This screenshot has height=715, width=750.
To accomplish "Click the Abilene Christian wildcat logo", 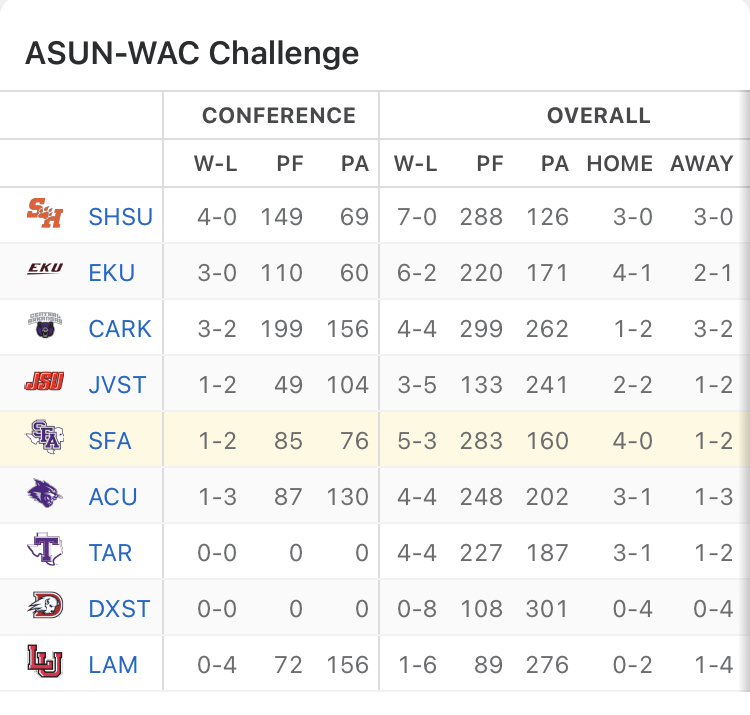I will click(x=44, y=495).
